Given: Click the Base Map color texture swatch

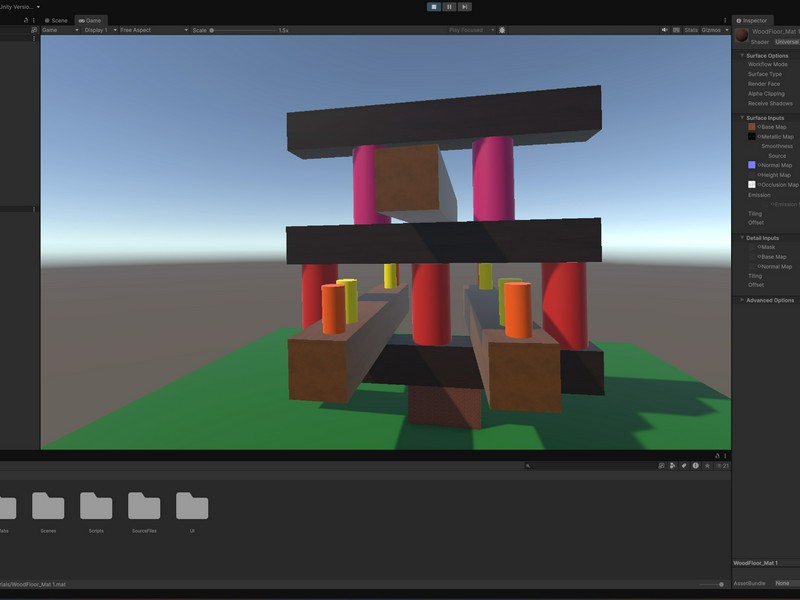Looking at the screenshot, I should [x=752, y=127].
